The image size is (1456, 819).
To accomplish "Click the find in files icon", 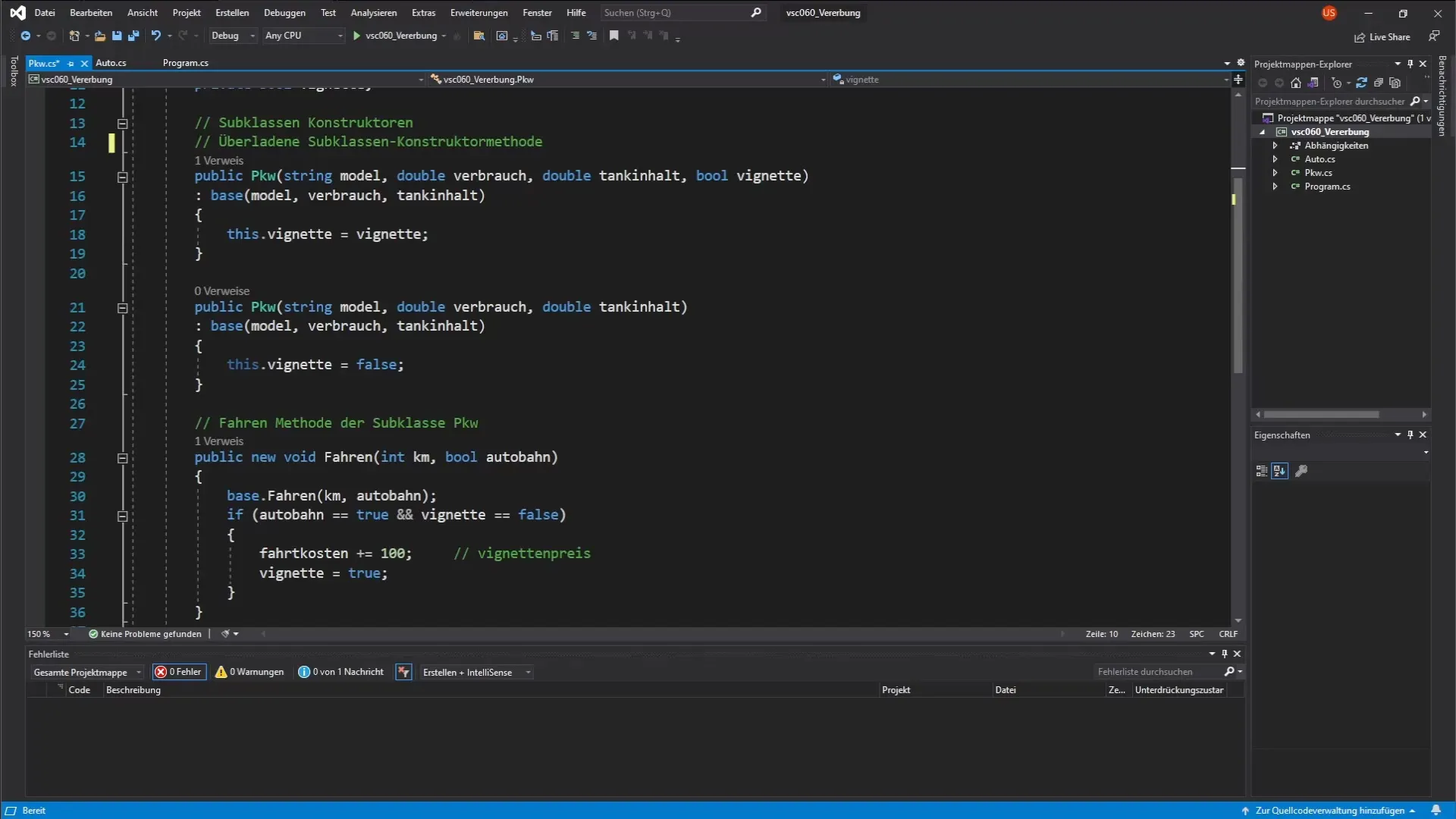I will click(x=479, y=36).
